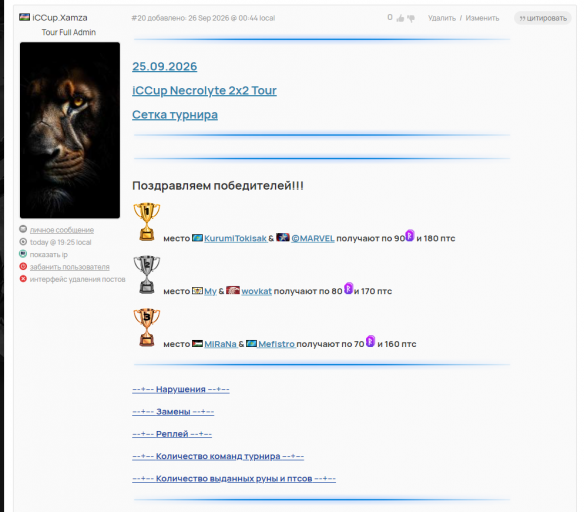The width and height of the screenshot is (584, 512).
Task: Click the ban user red icon
Action: [23, 266]
